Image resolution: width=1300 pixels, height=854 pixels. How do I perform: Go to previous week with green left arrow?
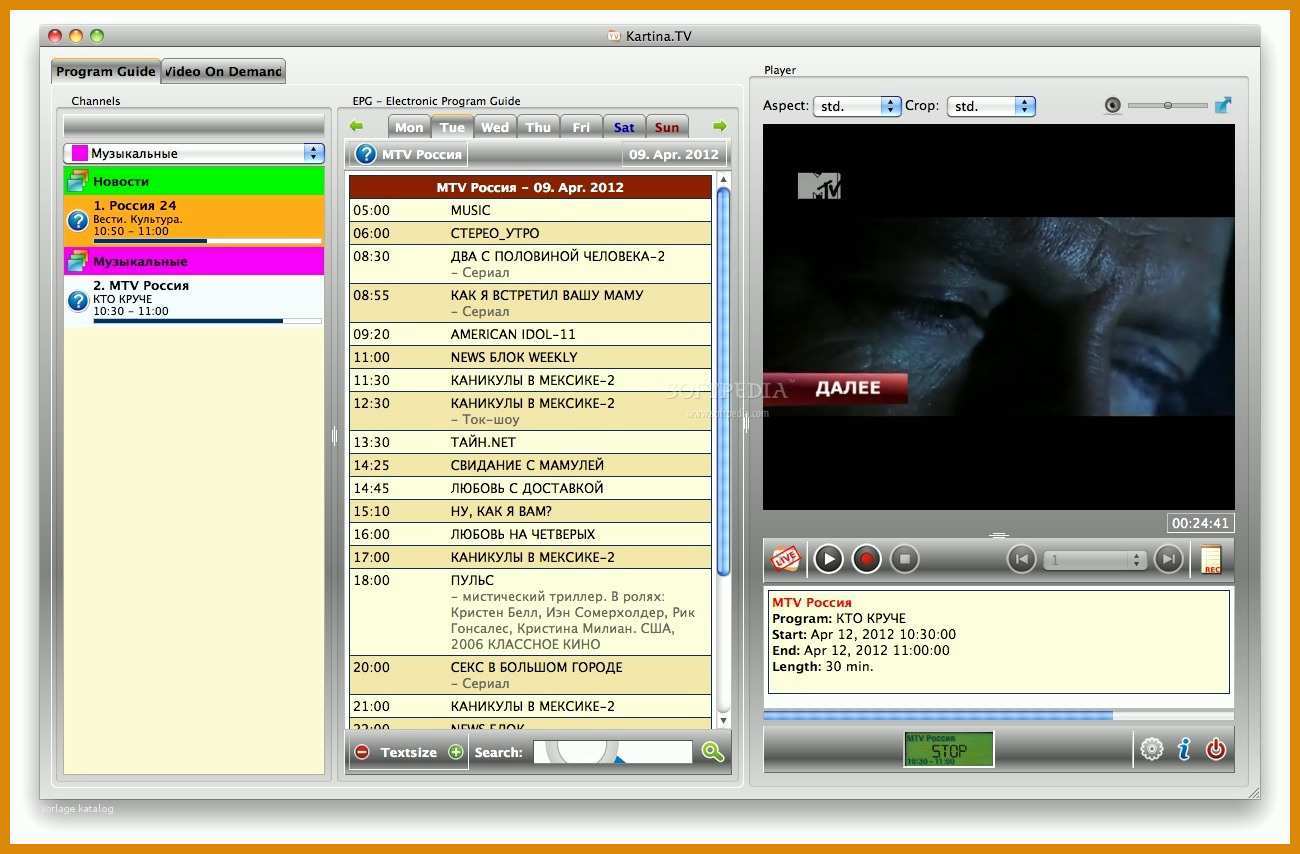pos(356,127)
